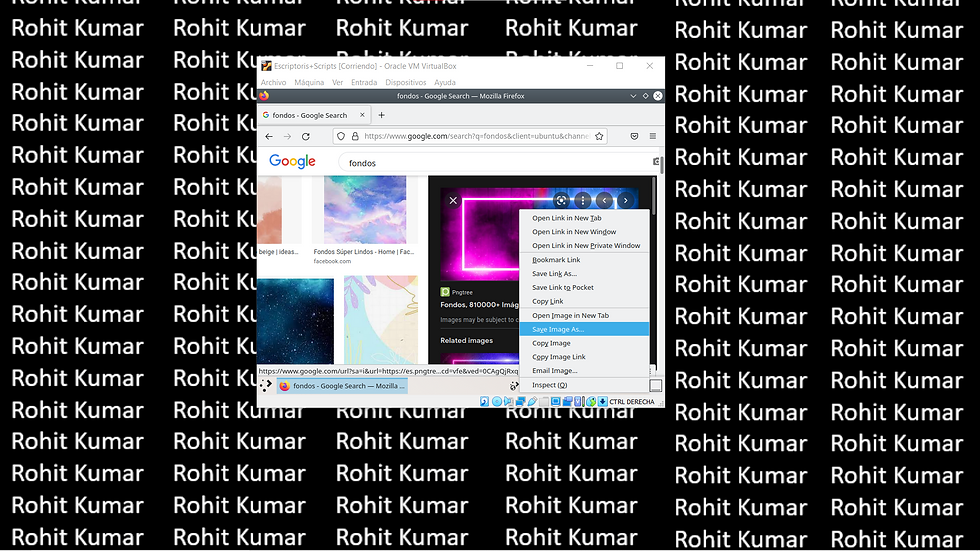Select Copy Link from context menu
Image resolution: width=980 pixels, height=551 pixels.
click(x=584, y=301)
